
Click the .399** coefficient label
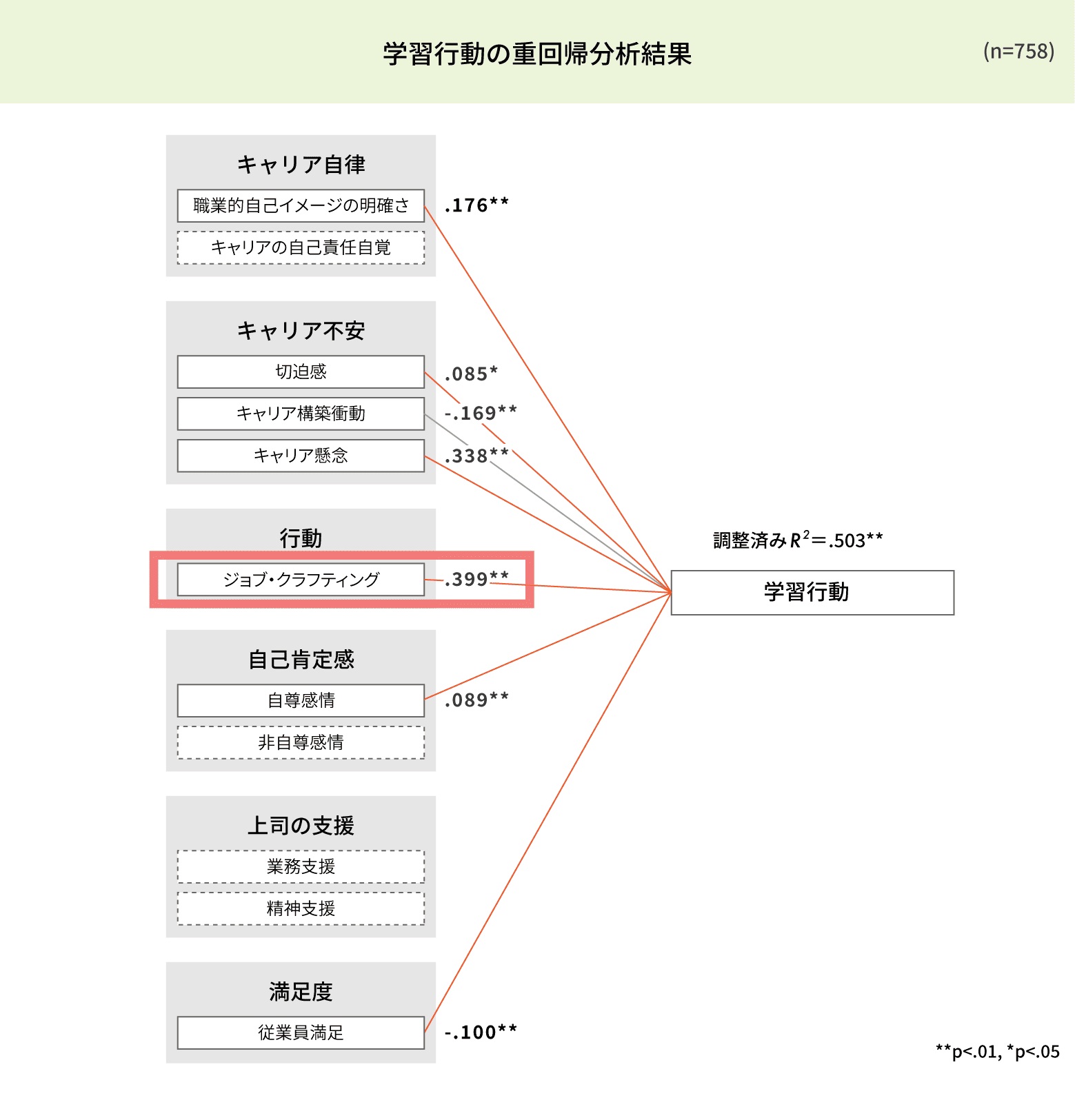pos(476,579)
